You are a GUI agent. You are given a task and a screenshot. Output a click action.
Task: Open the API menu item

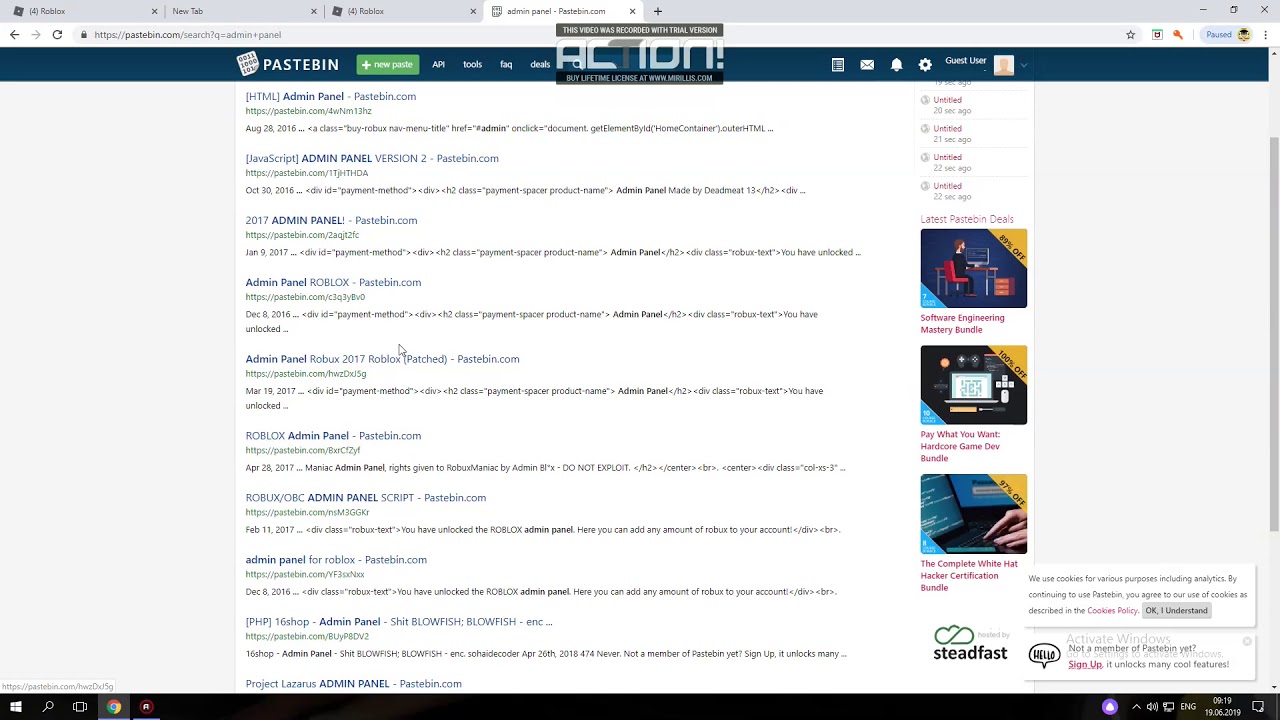click(438, 65)
